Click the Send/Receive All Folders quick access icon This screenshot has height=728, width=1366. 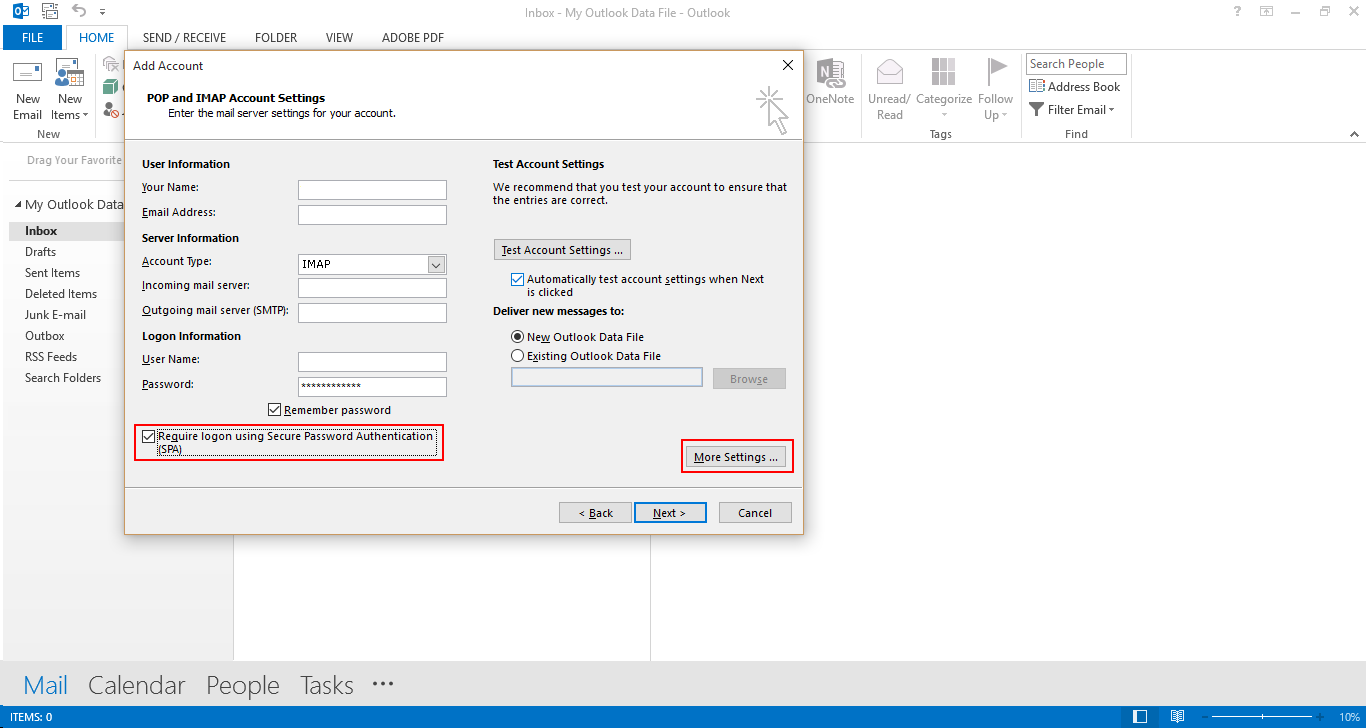[x=50, y=12]
